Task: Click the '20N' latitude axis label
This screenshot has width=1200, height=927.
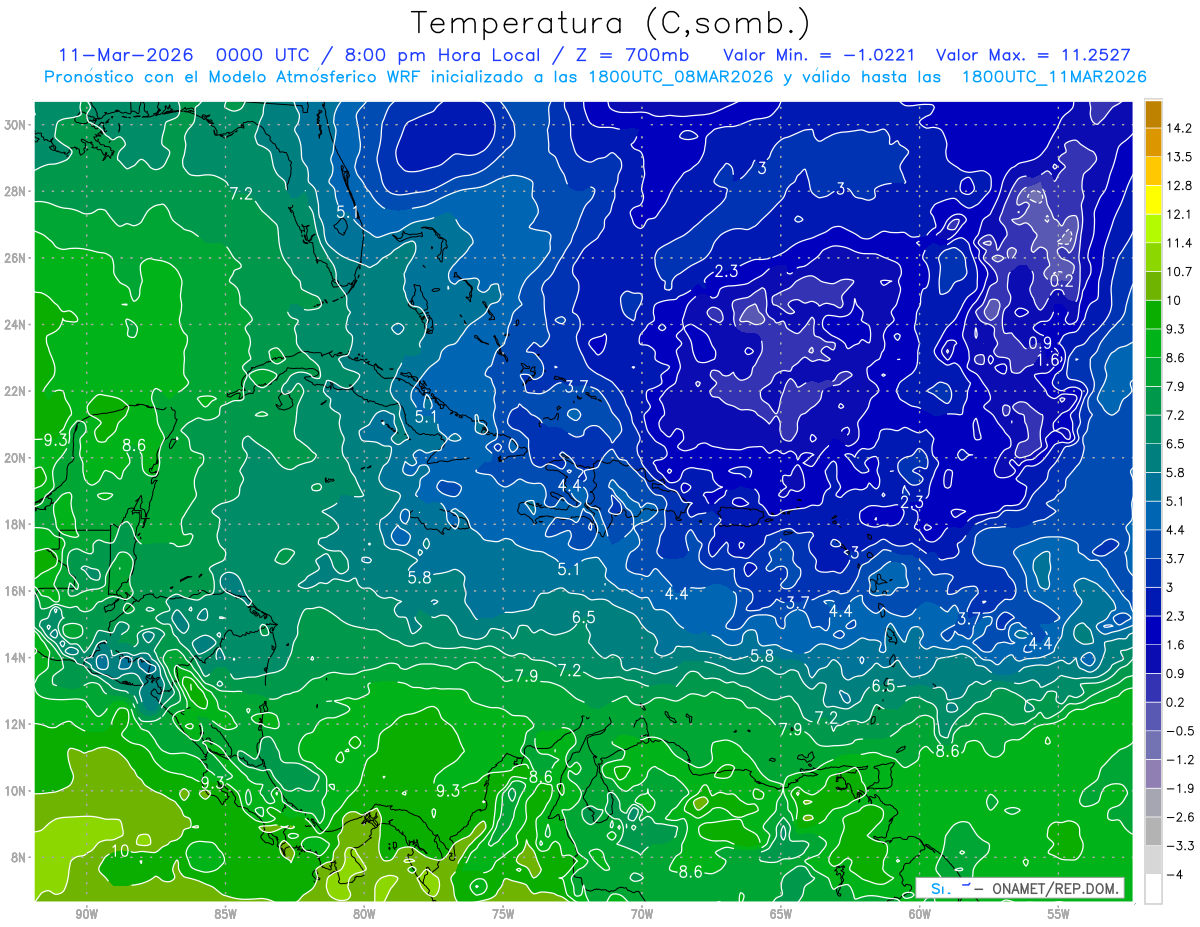Action: [x=16, y=458]
